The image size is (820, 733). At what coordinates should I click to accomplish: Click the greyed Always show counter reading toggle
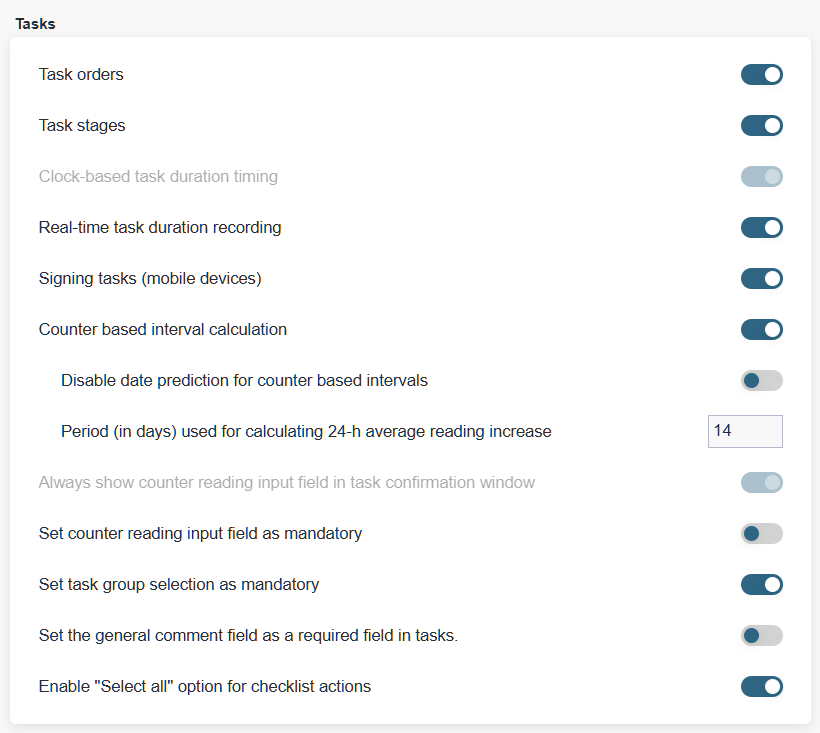761,483
